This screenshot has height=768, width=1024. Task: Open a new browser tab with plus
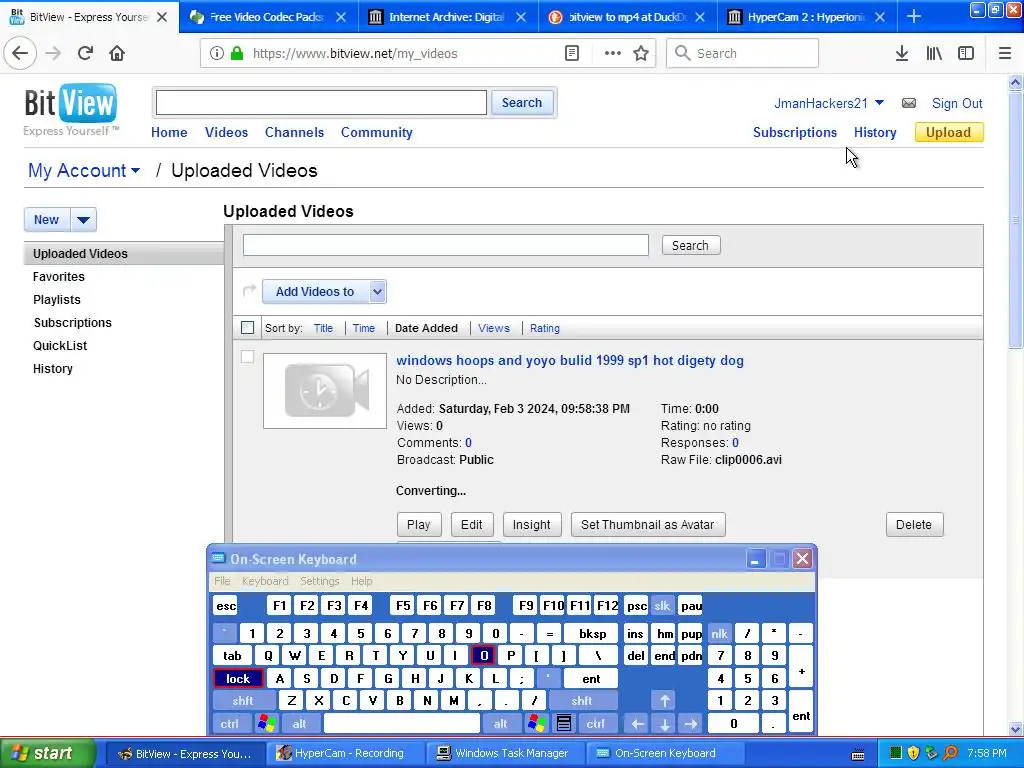point(914,17)
